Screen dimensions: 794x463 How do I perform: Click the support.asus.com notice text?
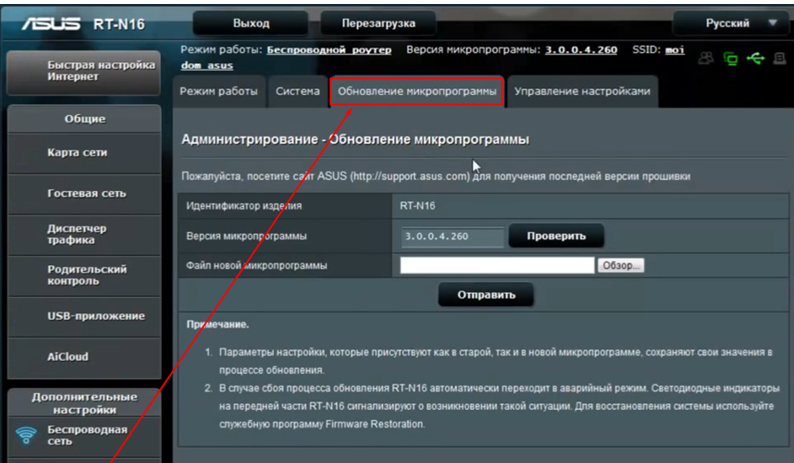435,176
